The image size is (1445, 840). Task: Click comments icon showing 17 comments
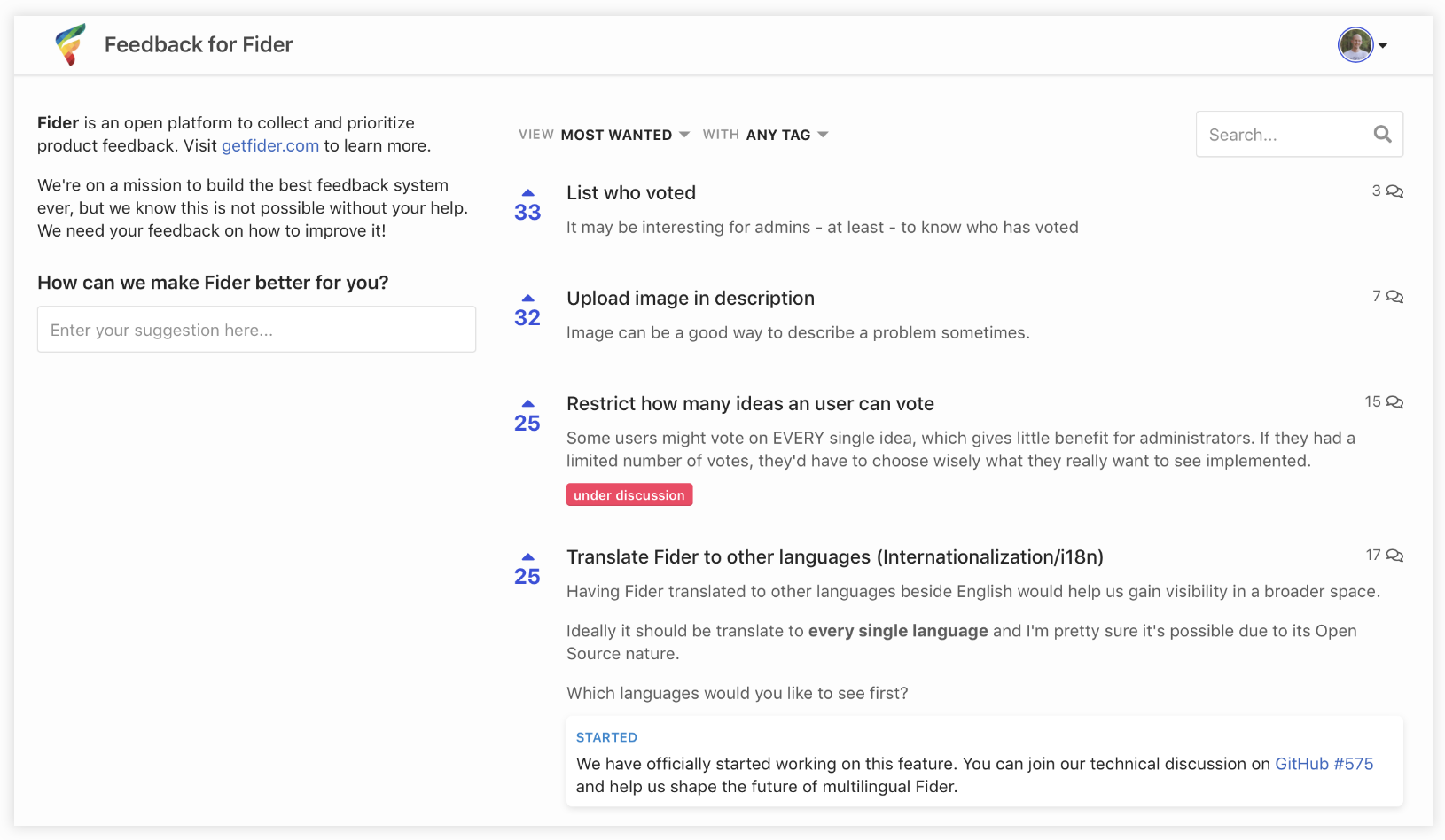coord(1394,556)
